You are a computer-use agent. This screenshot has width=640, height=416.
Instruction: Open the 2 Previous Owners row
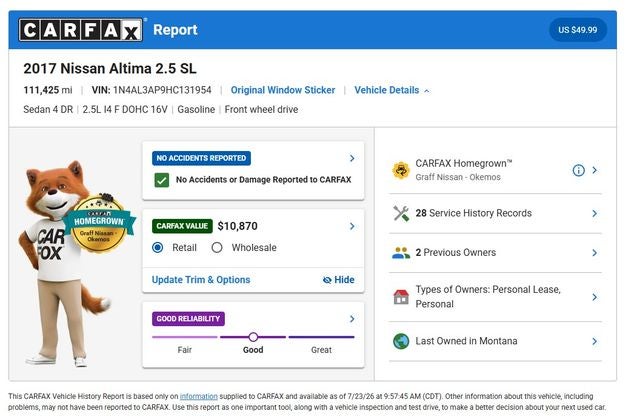pyautogui.click(x=496, y=253)
